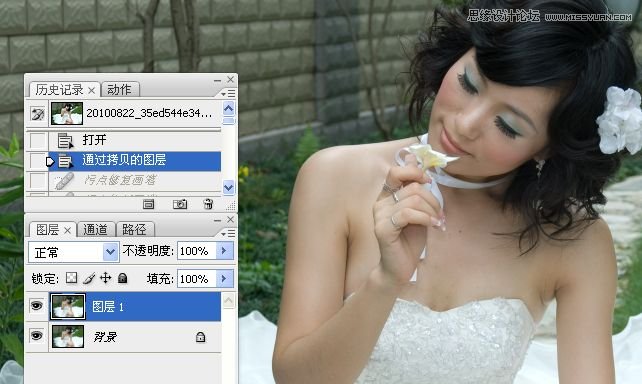Click the history panel scroll down arrow
Image resolution: width=642 pixels, height=384 pixels.
click(x=228, y=187)
